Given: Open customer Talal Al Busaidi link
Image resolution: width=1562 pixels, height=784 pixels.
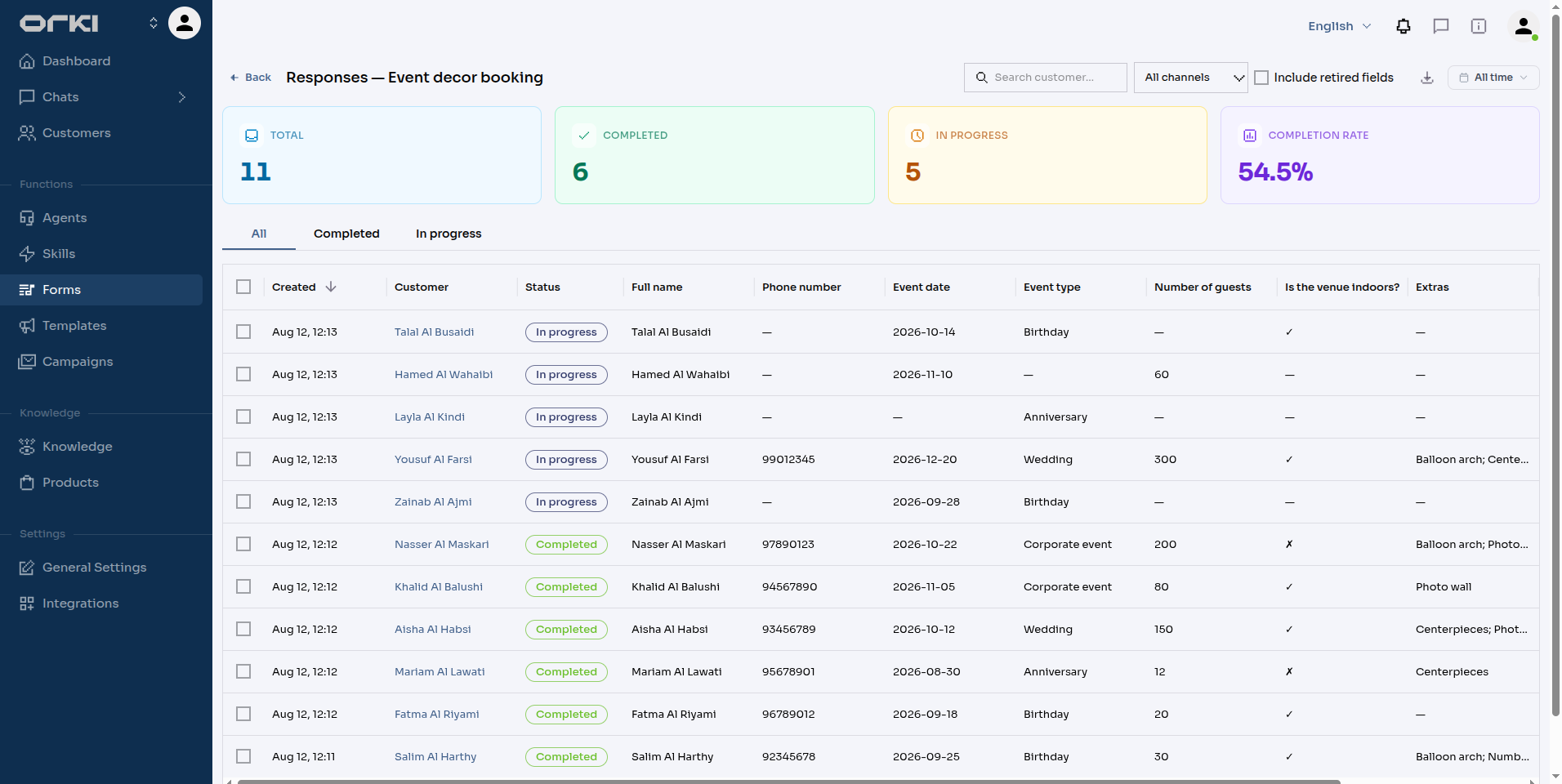Looking at the screenshot, I should (434, 332).
